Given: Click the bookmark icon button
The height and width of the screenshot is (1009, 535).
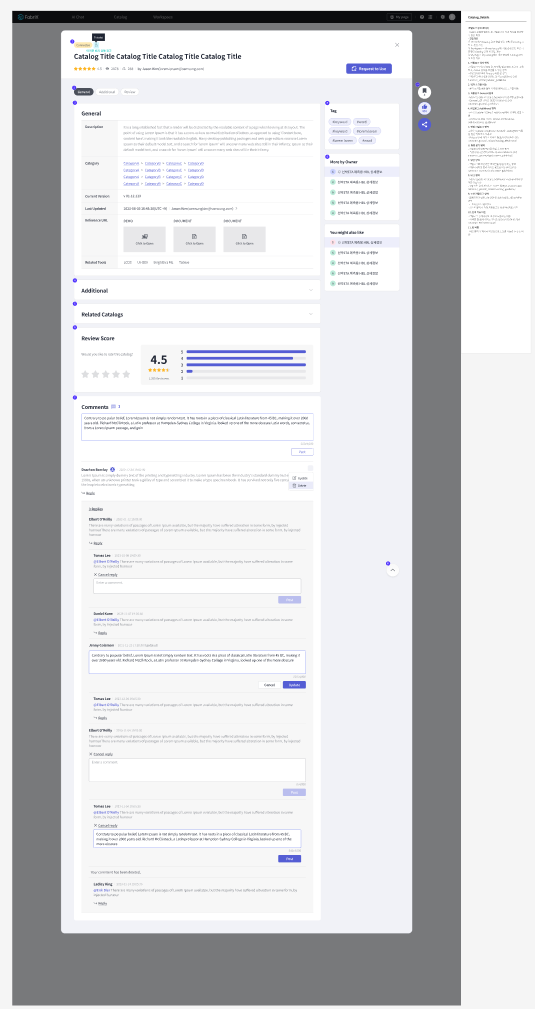Looking at the screenshot, I should click(424, 92).
